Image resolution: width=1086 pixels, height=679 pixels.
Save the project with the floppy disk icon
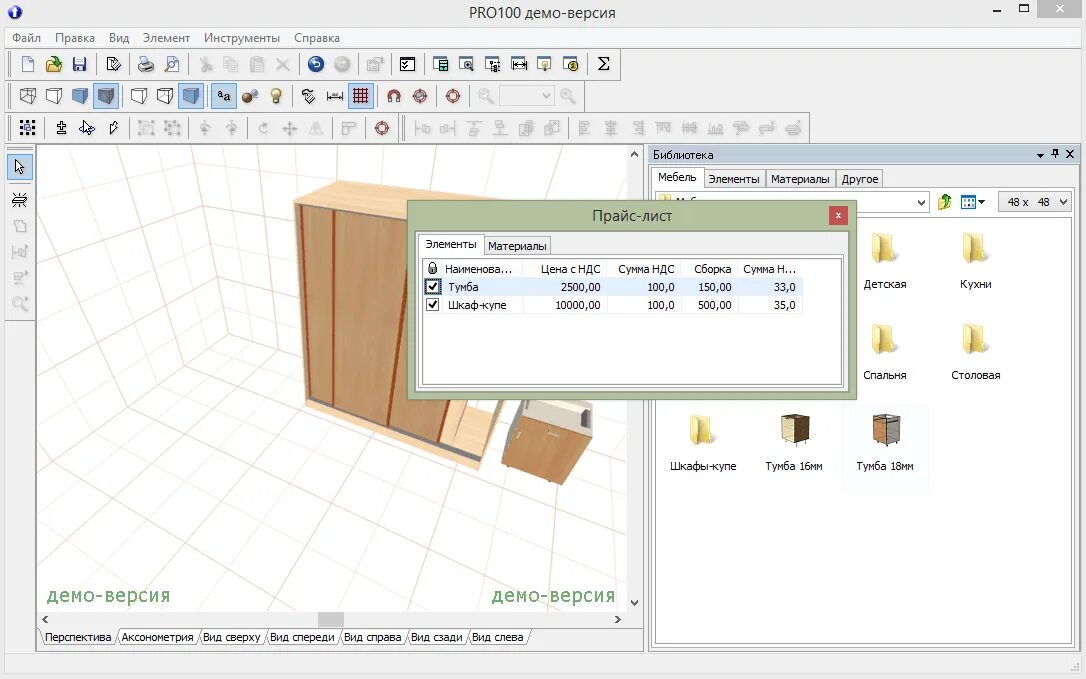click(x=80, y=64)
